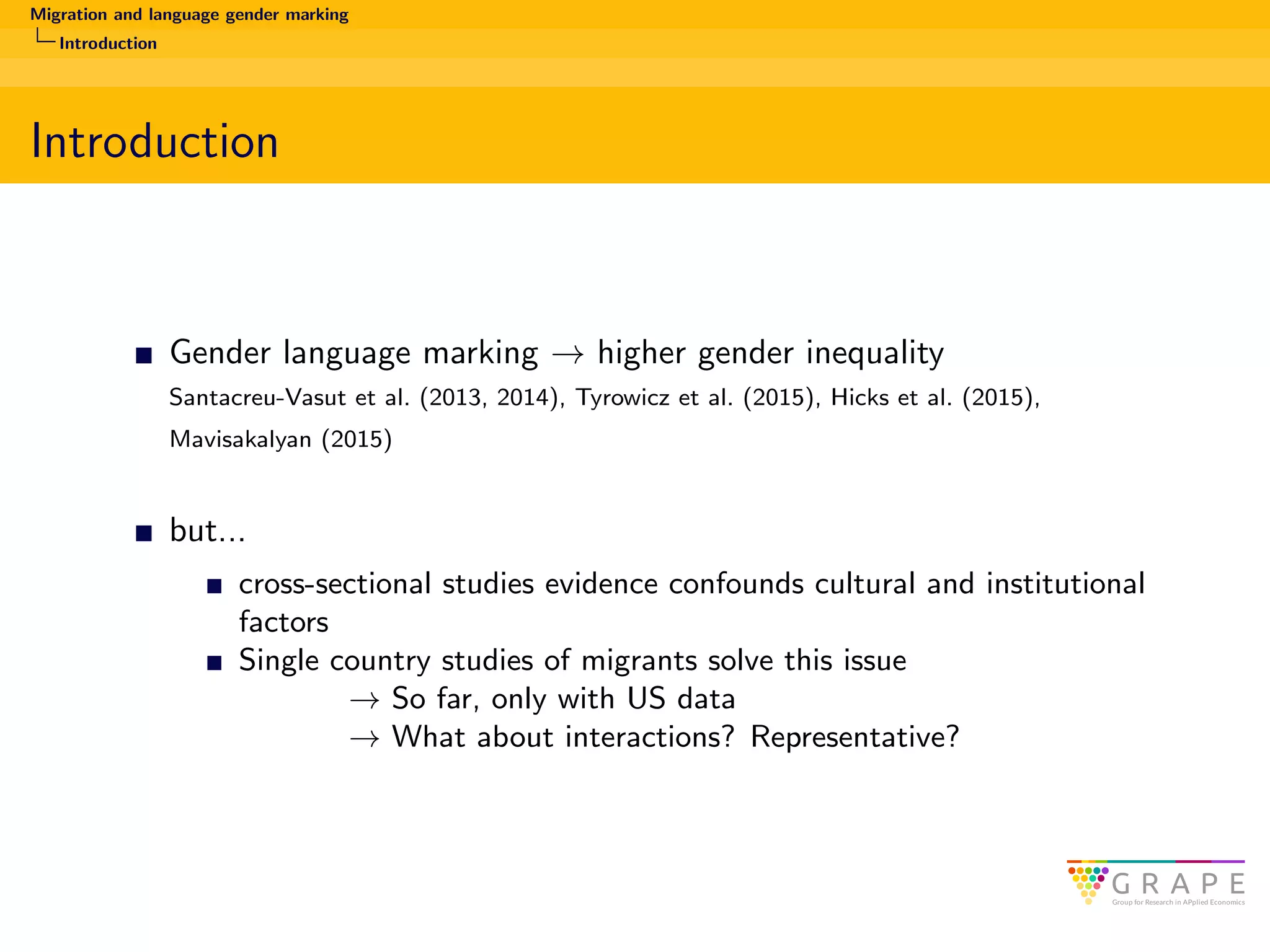The width and height of the screenshot is (1270, 952).
Task: Click the GRAPE grape-cluster logo icon
Action: [x=1088, y=884]
